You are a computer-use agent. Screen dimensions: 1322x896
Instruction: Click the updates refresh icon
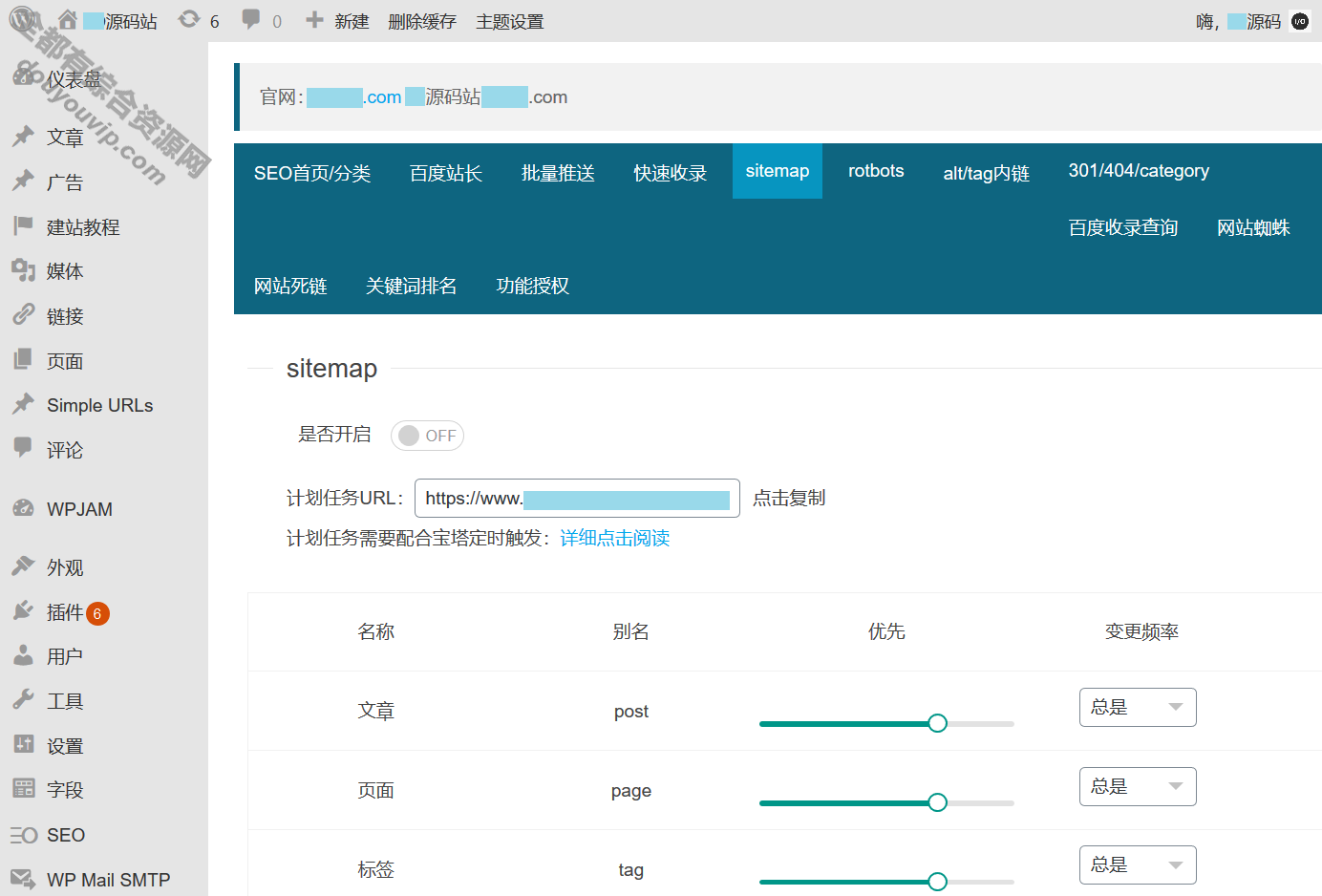(189, 19)
